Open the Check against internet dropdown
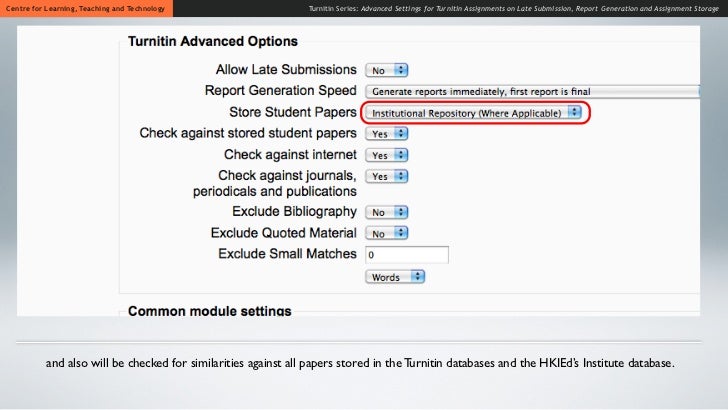 (x=387, y=155)
